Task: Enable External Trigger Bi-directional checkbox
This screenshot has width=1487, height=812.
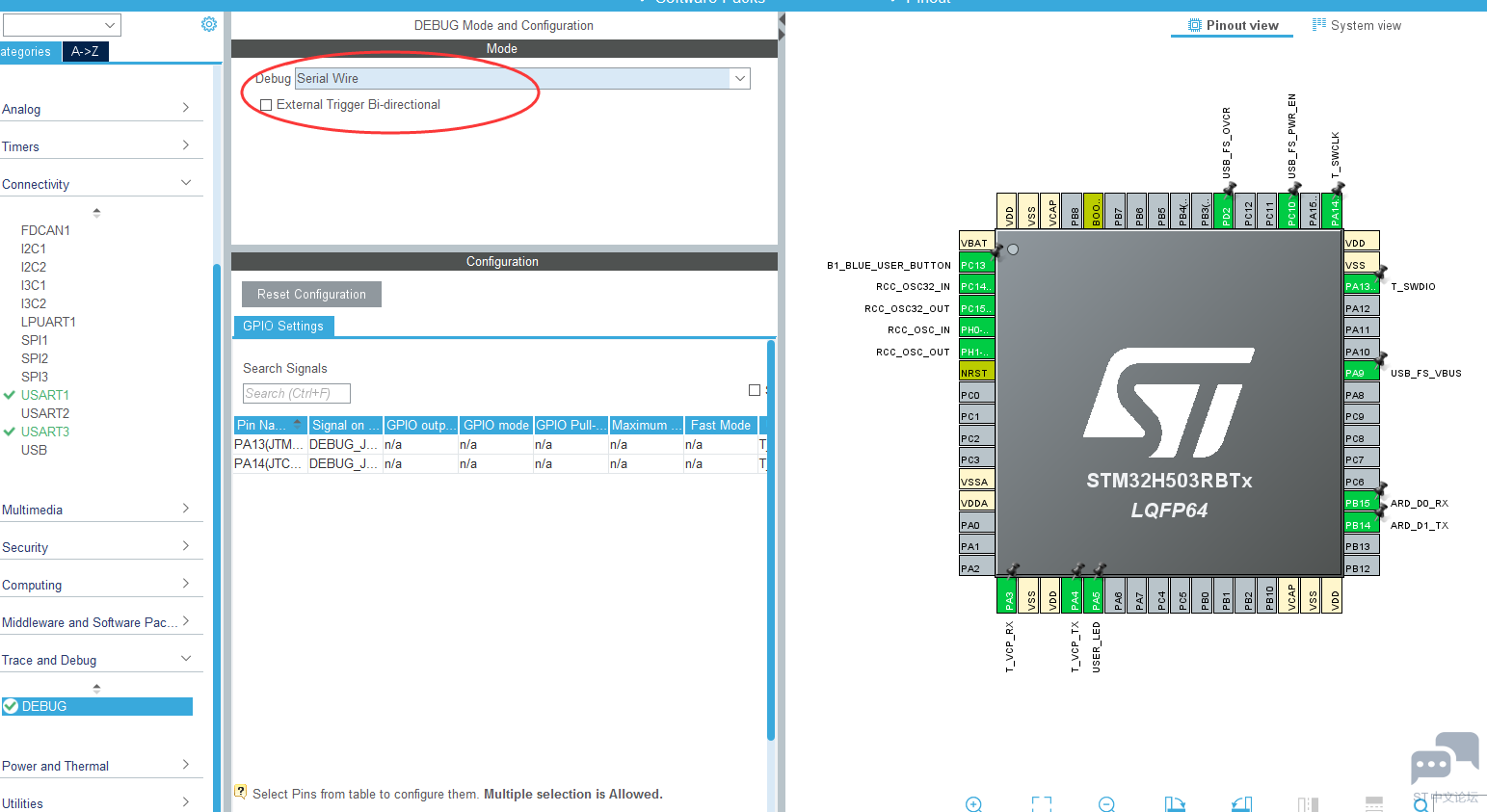Action: coord(266,105)
